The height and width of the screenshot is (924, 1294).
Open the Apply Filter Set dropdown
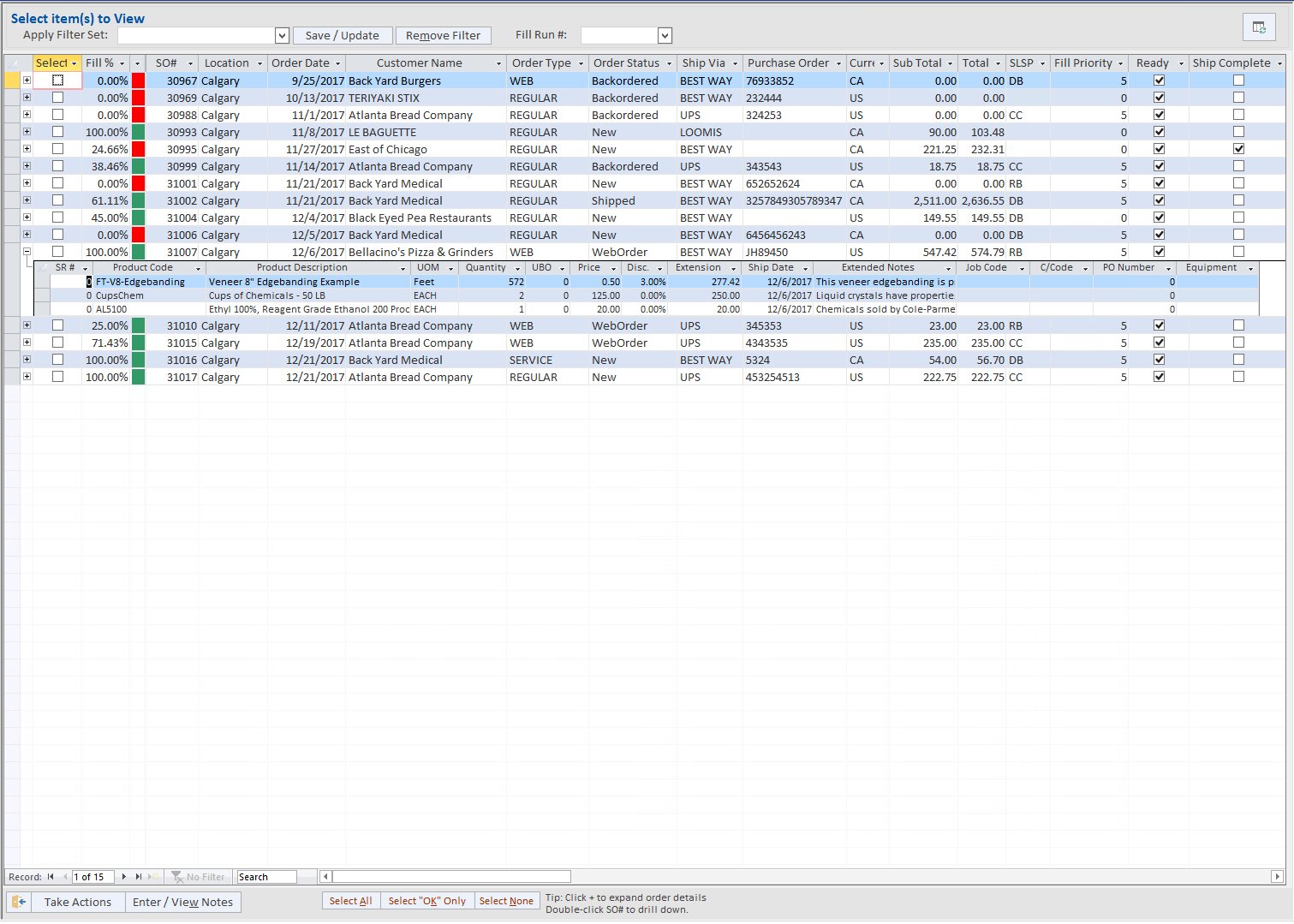tap(282, 36)
